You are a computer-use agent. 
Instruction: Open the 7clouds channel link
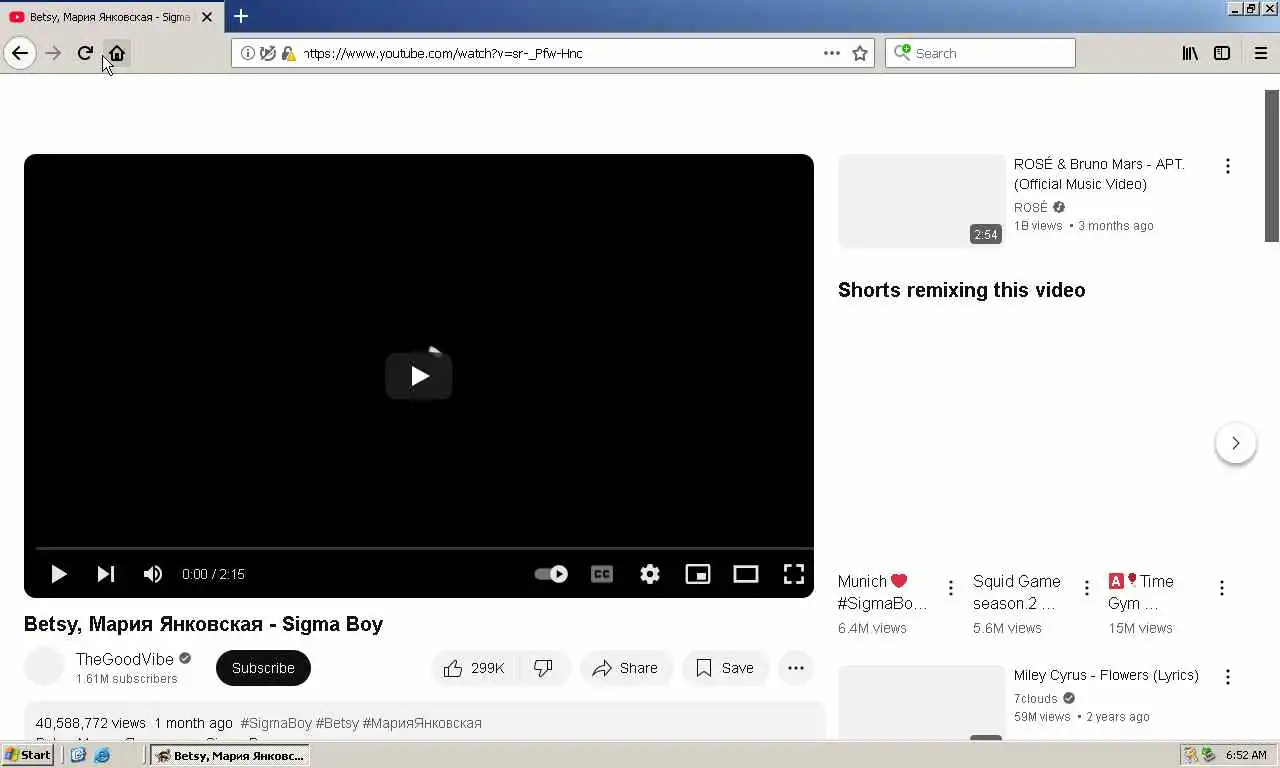coord(1035,698)
